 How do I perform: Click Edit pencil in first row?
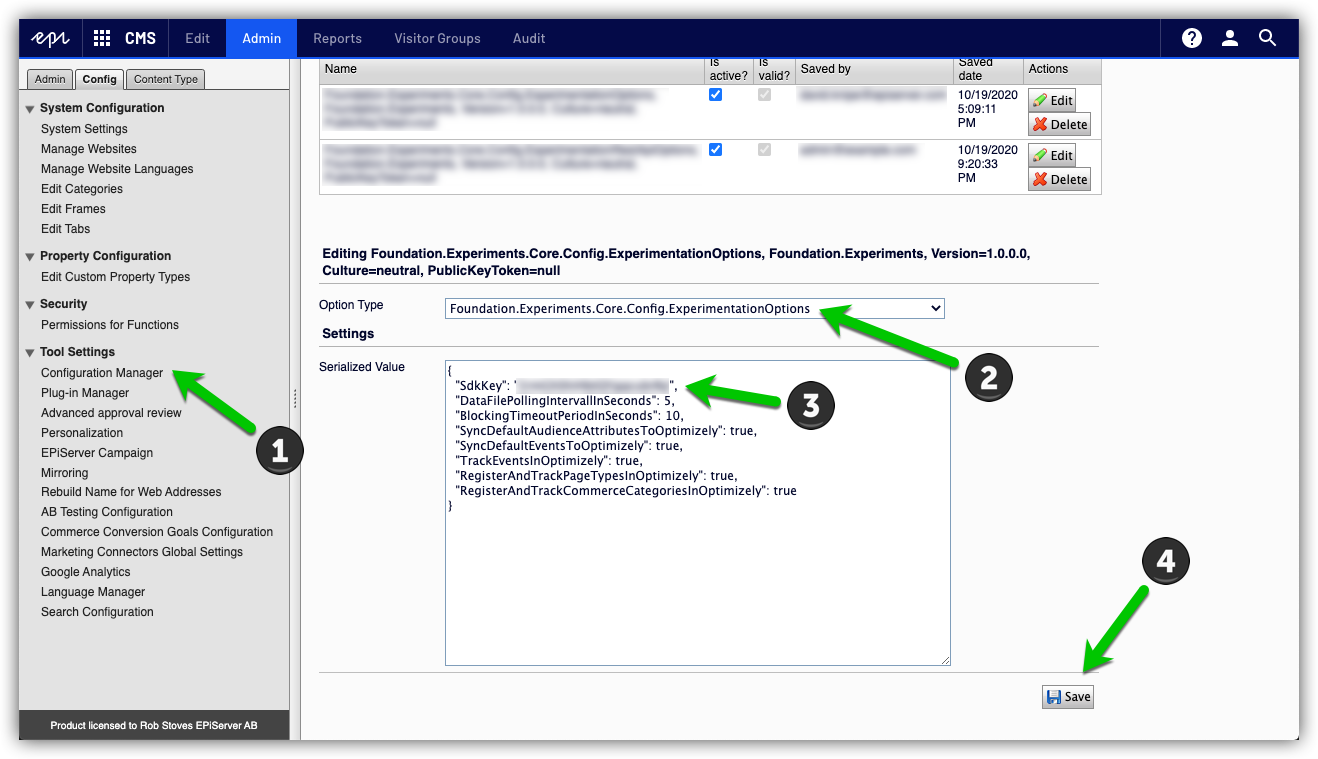(x=1052, y=100)
